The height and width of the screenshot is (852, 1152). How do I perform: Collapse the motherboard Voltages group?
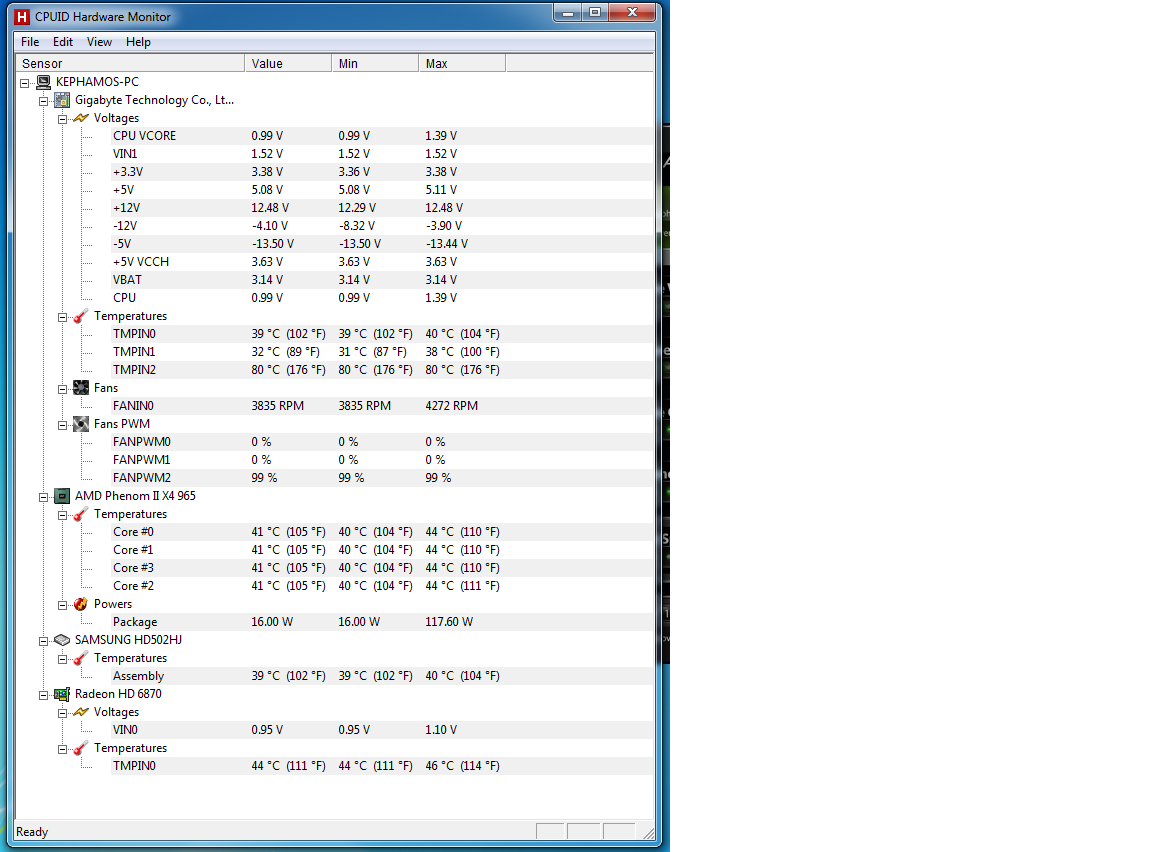coord(62,119)
